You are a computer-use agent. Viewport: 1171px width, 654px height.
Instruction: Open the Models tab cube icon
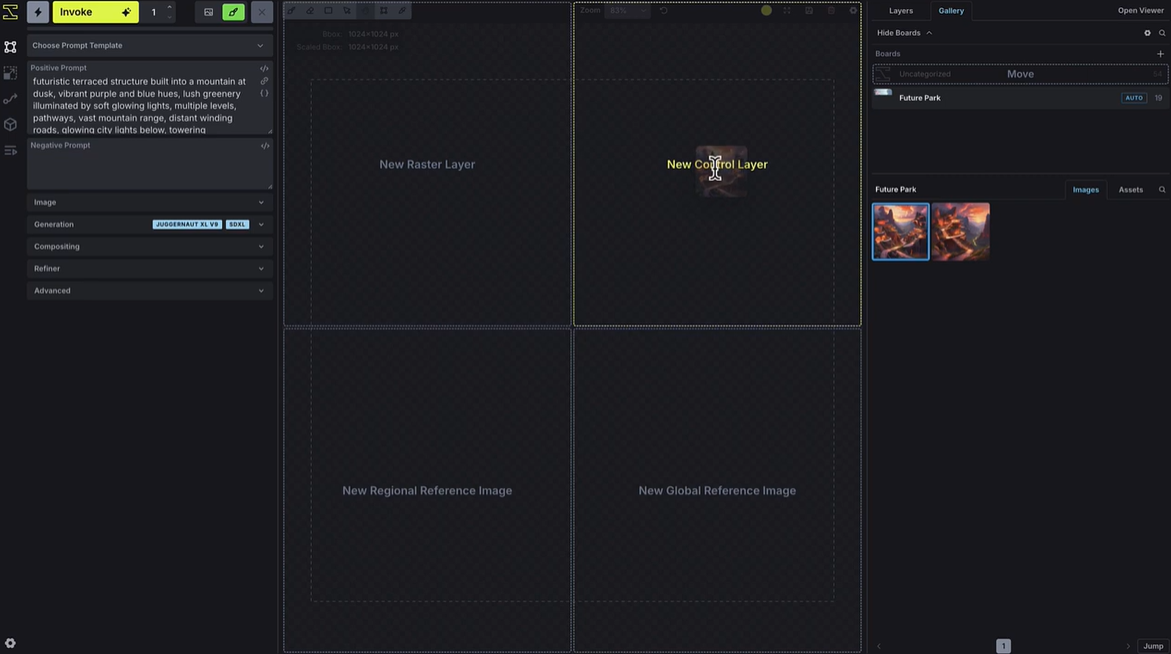pos(10,125)
